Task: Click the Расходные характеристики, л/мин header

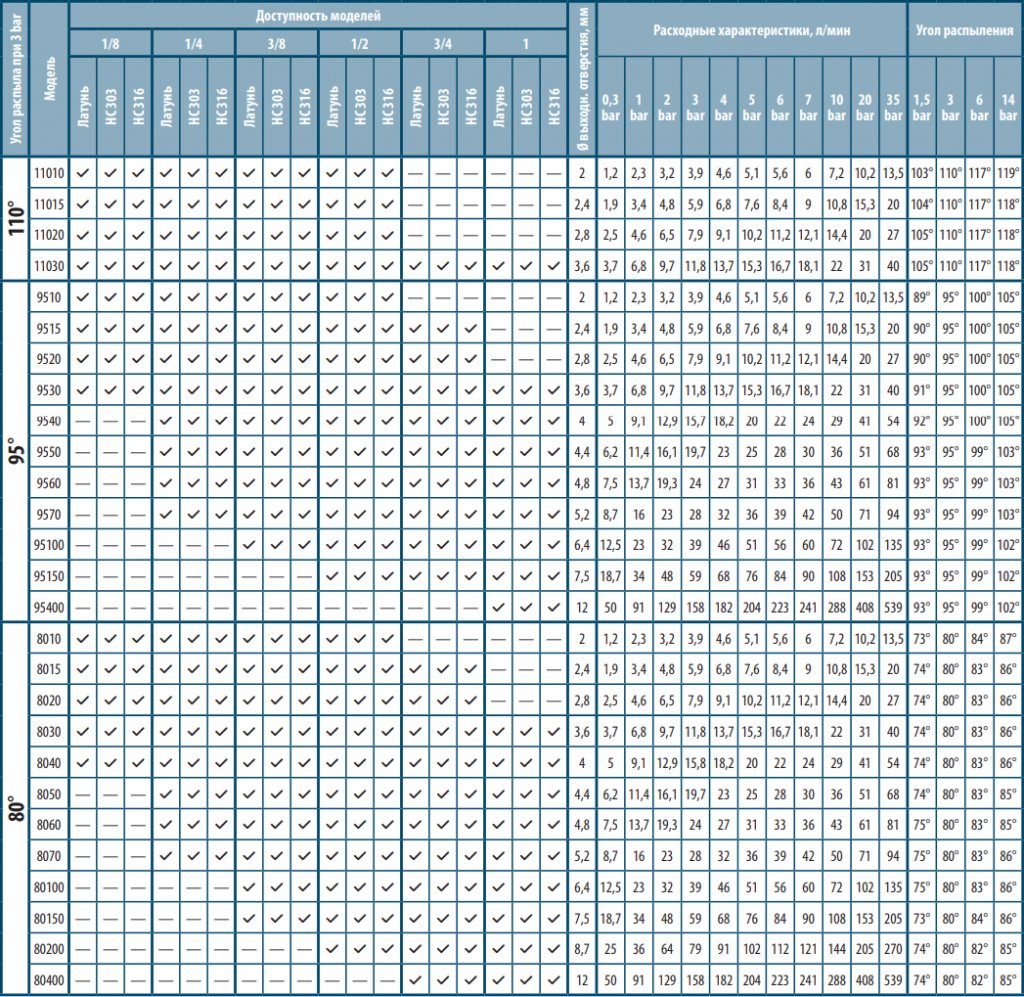Action: [752, 30]
